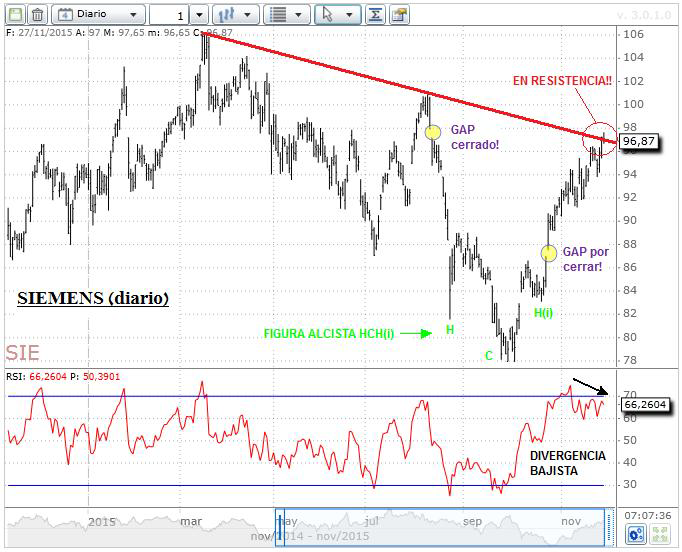Screen dimensions: 682x552
Task: Click the 2015 marker on the timeline navigator
Action: 103,521
